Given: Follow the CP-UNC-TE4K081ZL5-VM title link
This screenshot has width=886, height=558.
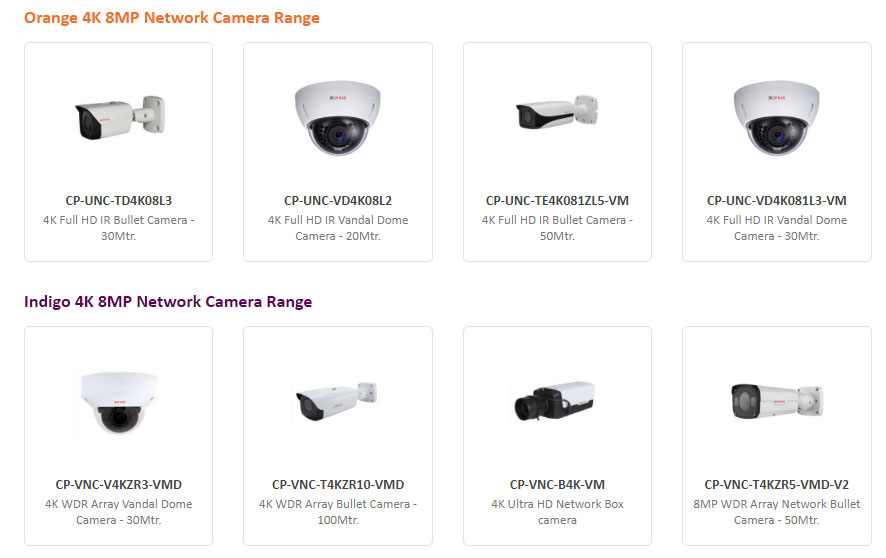Looking at the screenshot, I should pos(557,200).
